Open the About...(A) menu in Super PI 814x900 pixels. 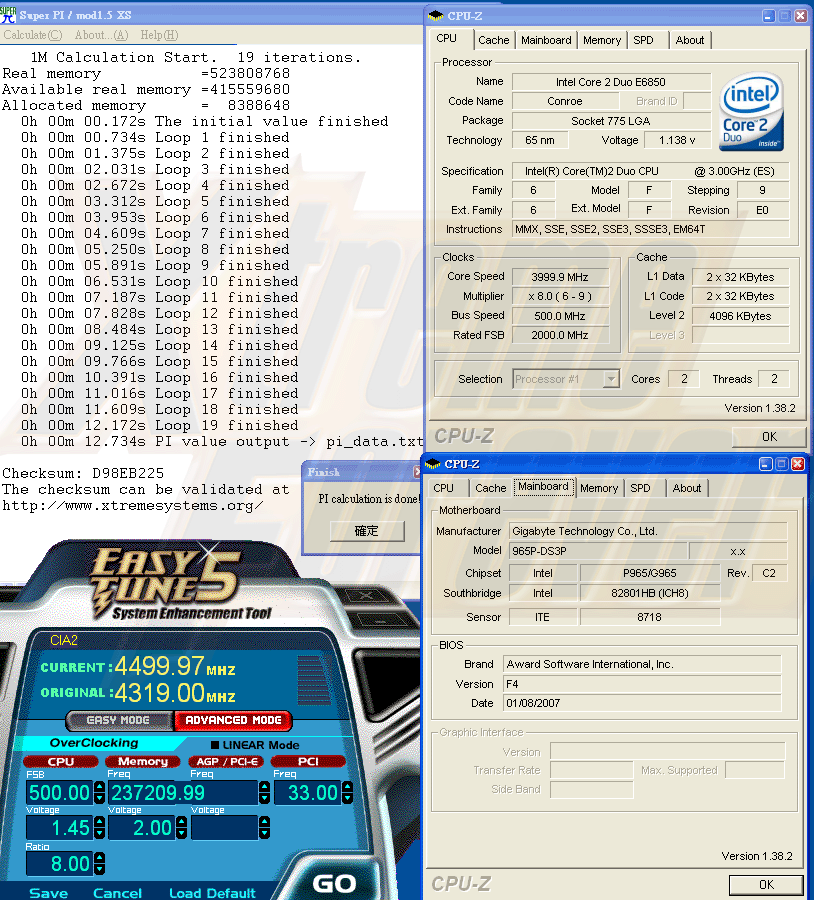pyautogui.click(x=101, y=35)
